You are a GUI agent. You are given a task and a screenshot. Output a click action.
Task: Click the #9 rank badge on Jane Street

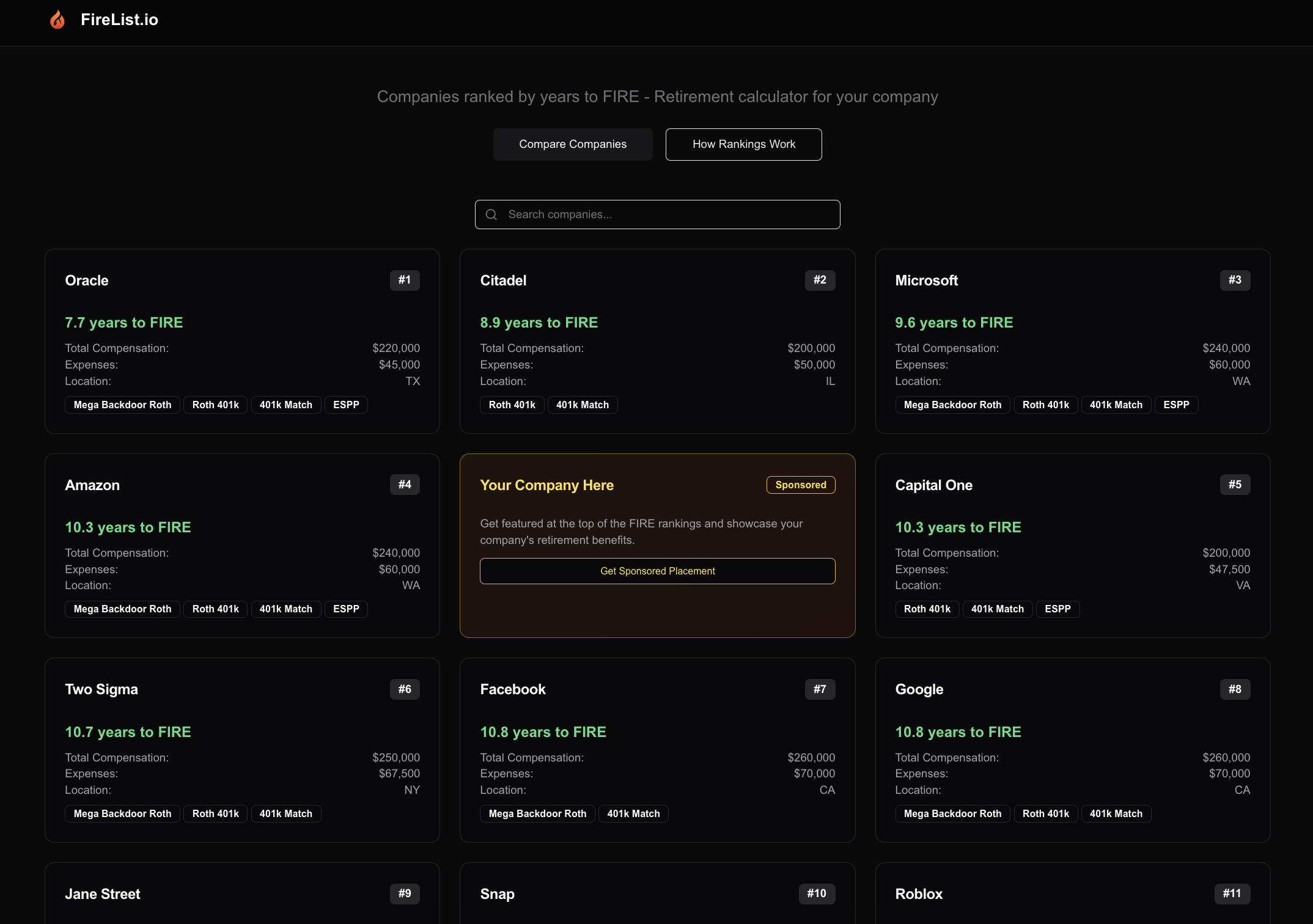pyautogui.click(x=405, y=893)
